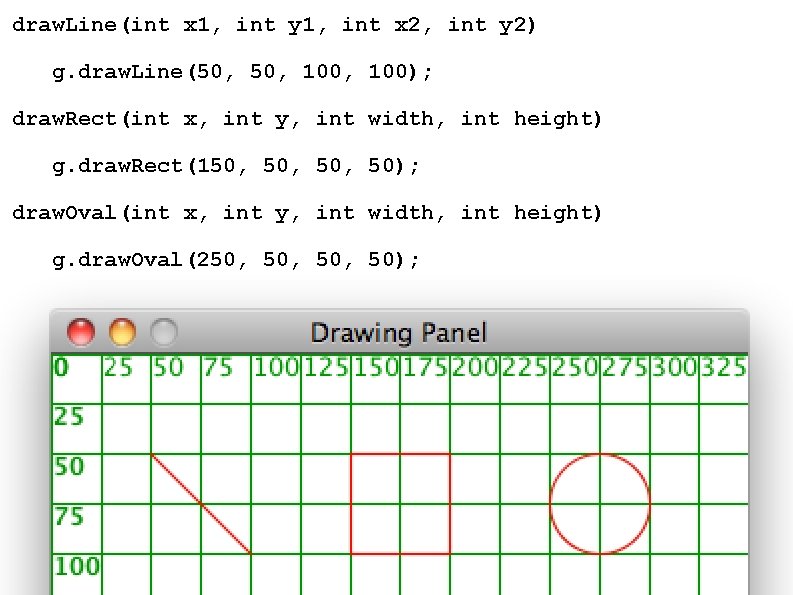
Task: Click the yellow minimize button of Drawing Panel
Action: point(122,332)
